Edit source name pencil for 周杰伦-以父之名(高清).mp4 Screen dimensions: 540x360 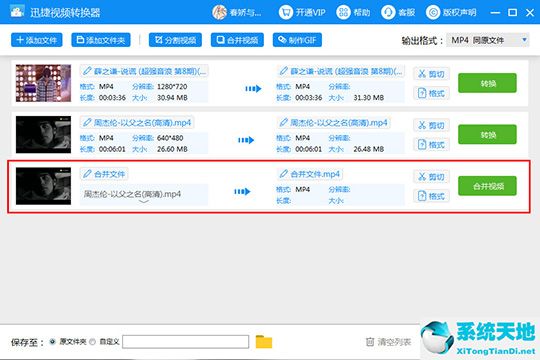pyautogui.click(x=87, y=123)
